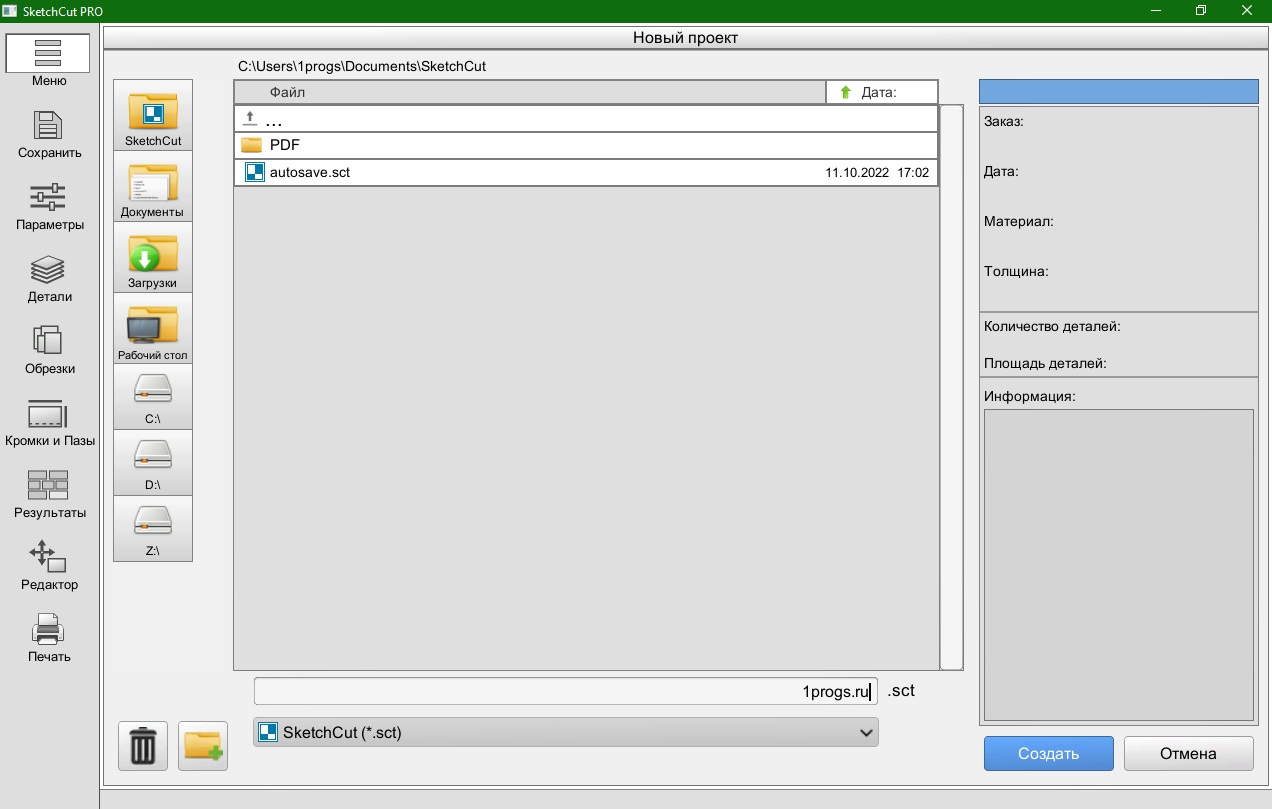The image size is (1272, 809).
Task: Restore the SketchCut PRO window
Action: coord(1201,10)
